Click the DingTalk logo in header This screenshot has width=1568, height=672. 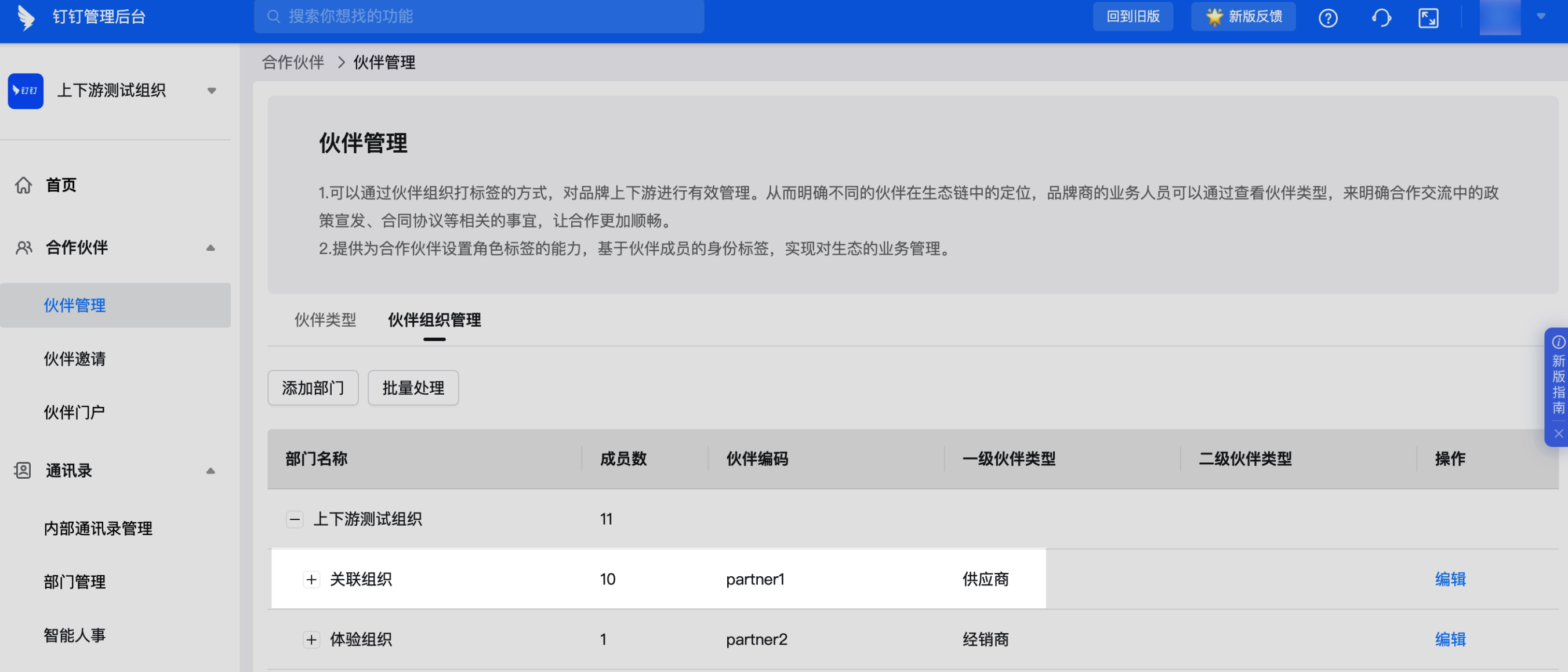pos(26,17)
